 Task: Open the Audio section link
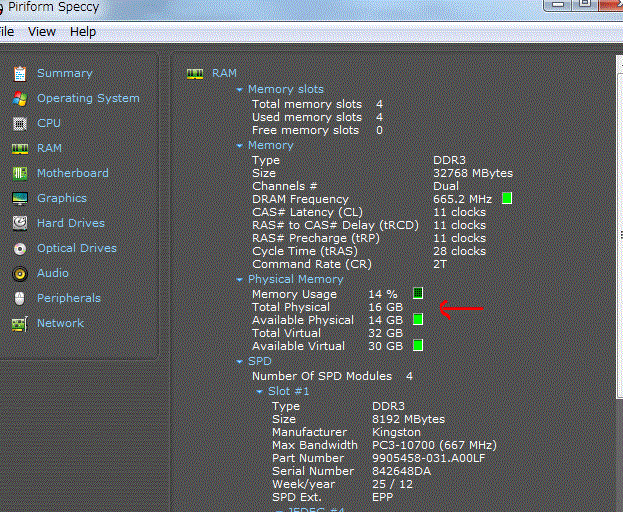tap(53, 273)
